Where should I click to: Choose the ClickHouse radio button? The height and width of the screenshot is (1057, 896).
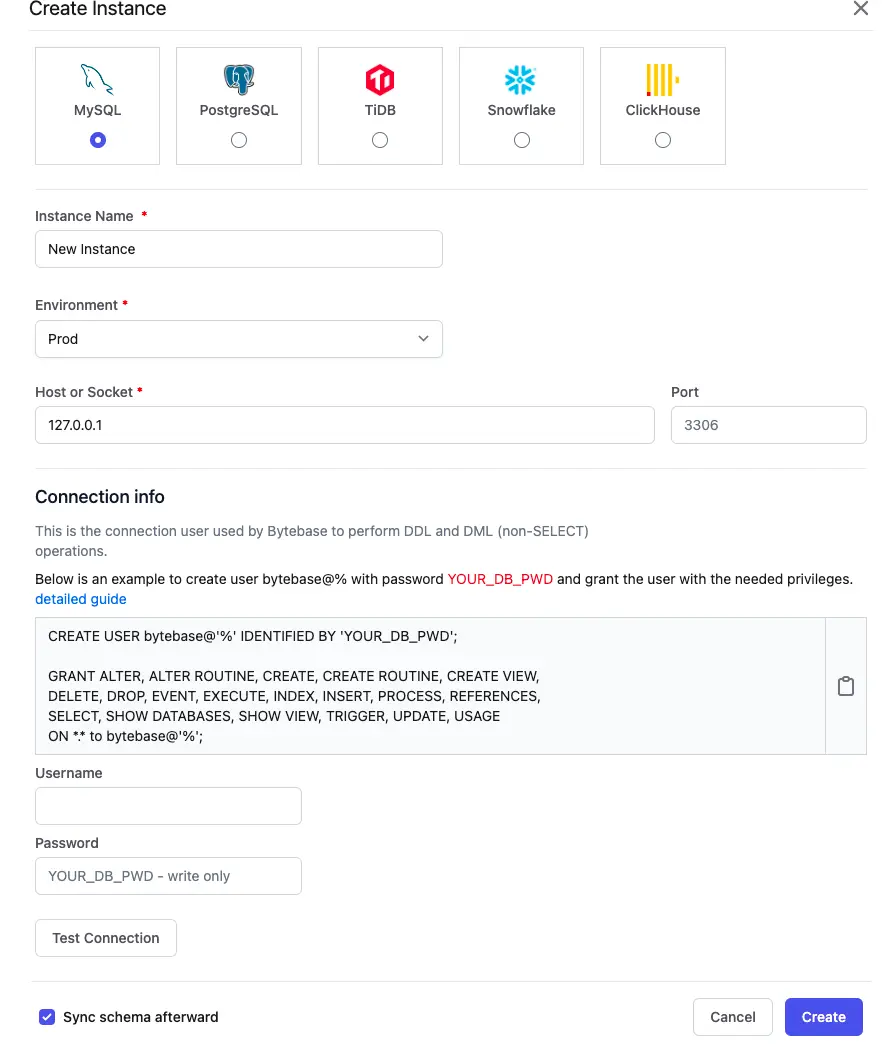(x=663, y=140)
